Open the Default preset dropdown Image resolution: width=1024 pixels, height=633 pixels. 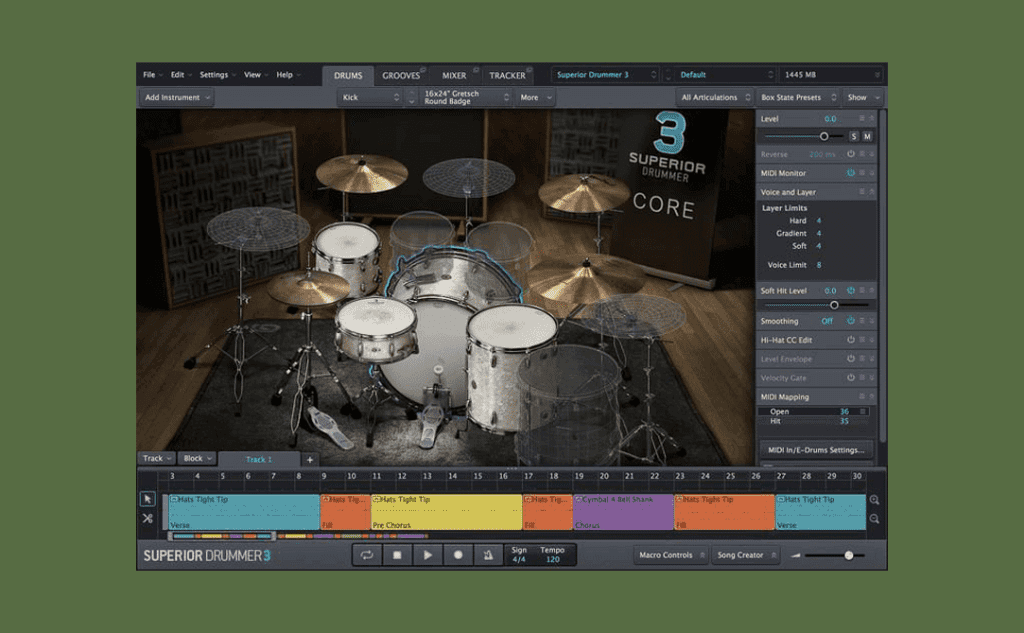coord(726,74)
